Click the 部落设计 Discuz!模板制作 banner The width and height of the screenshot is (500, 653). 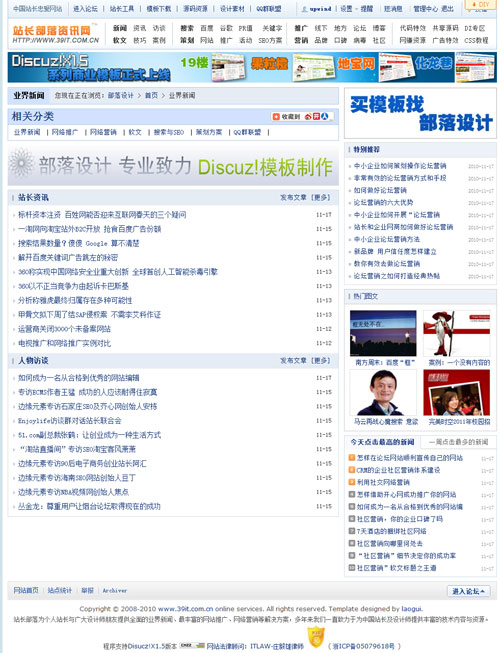tap(173, 165)
